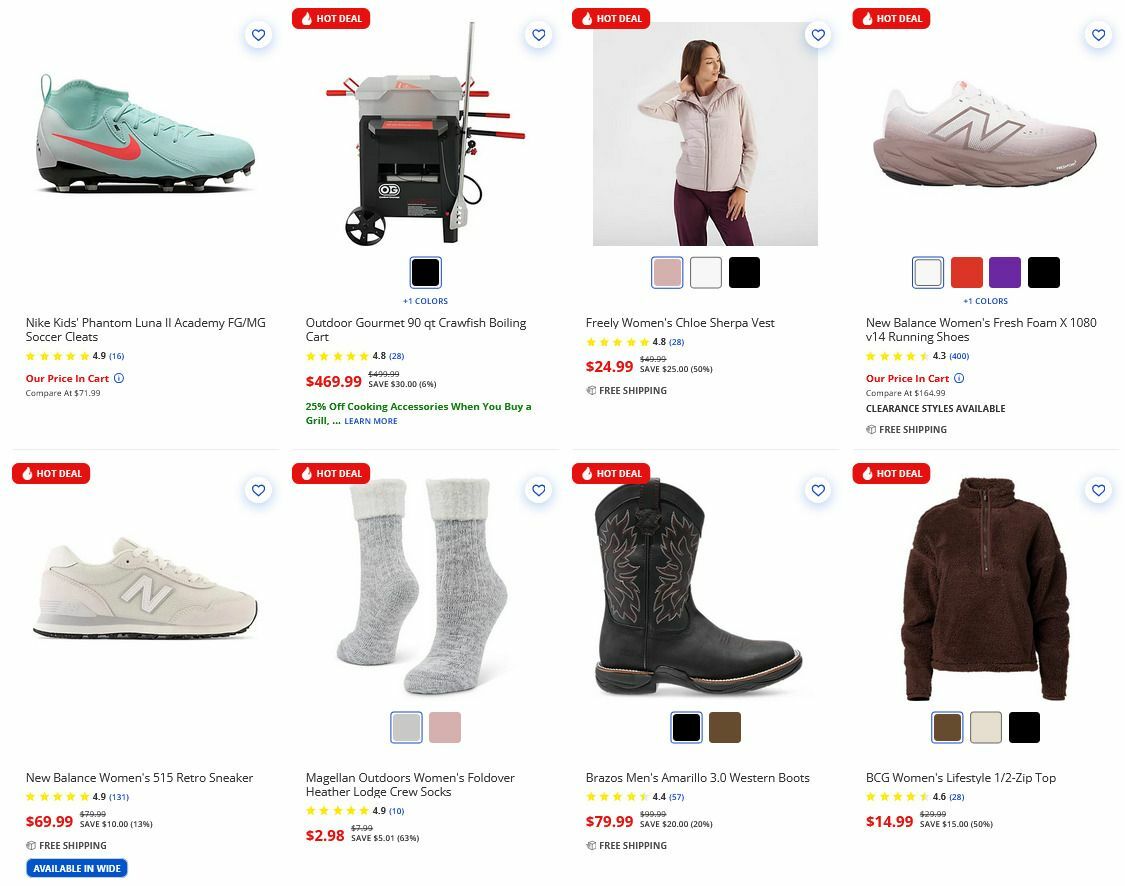Show +1 COLORS for the Crawfish Boiling Cart
Viewport: 1125px width, 886px height.
[x=425, y=300]
